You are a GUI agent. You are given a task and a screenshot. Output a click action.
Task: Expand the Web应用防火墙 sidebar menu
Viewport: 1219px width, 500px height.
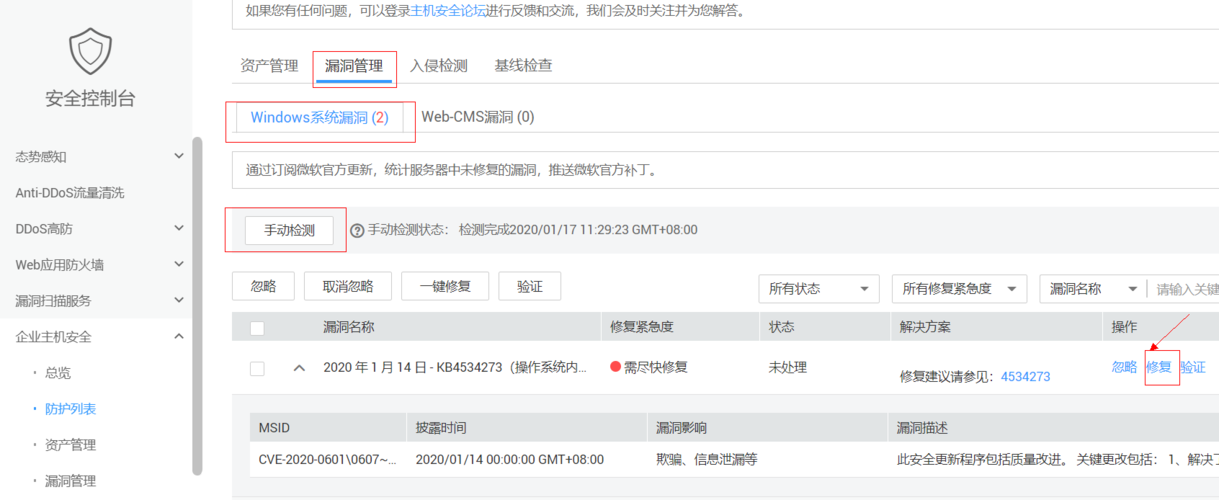point(179,264)
